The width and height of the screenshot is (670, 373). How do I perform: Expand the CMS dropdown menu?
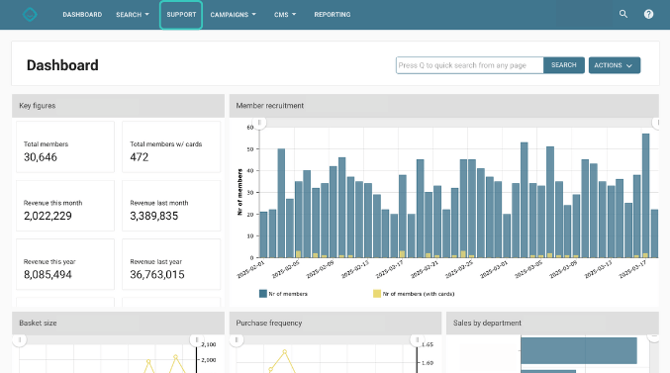tap(285, 15)
